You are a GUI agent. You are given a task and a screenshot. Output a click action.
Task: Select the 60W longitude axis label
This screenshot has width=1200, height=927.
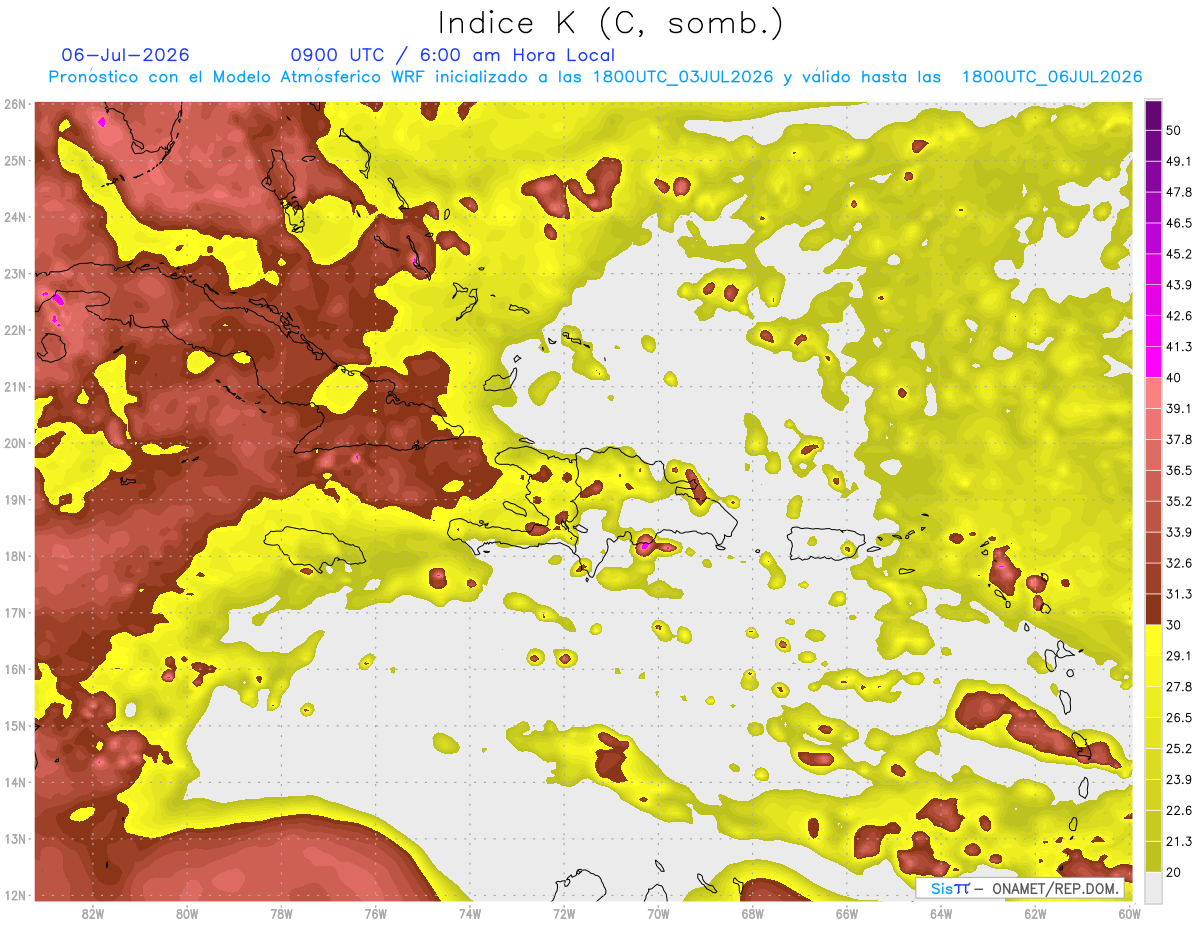[1130, 913]
